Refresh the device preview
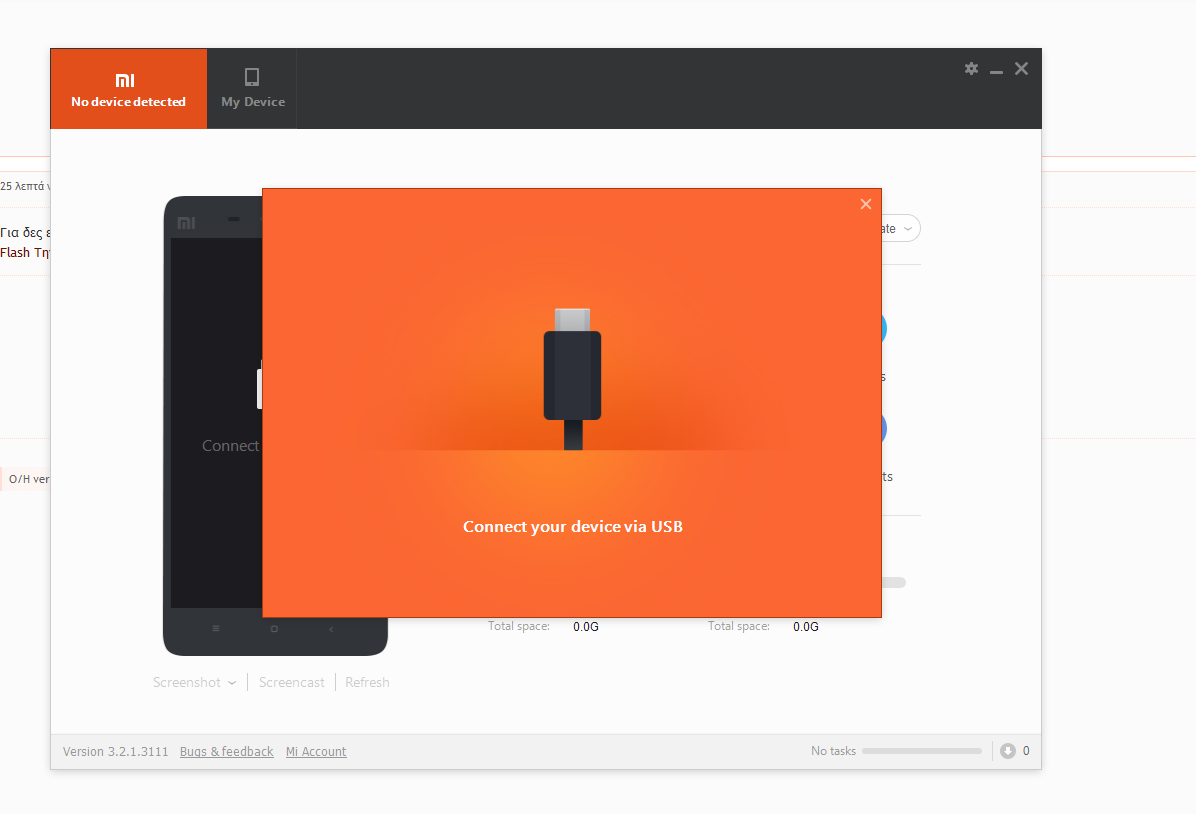Viewport: 1196px width, 814px height. [x=367, y=682]
